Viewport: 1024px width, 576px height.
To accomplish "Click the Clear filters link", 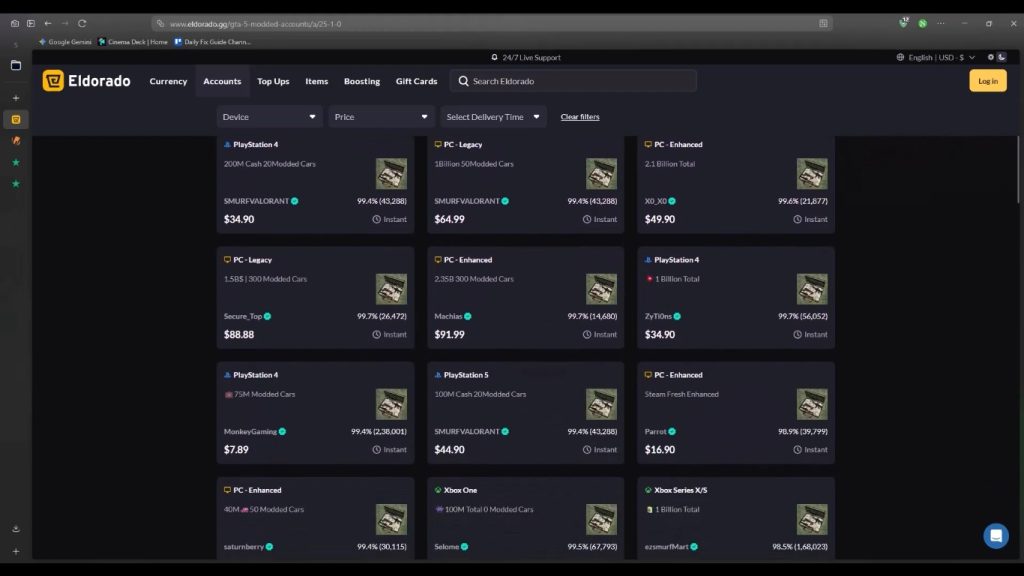I will coord(580,117).
